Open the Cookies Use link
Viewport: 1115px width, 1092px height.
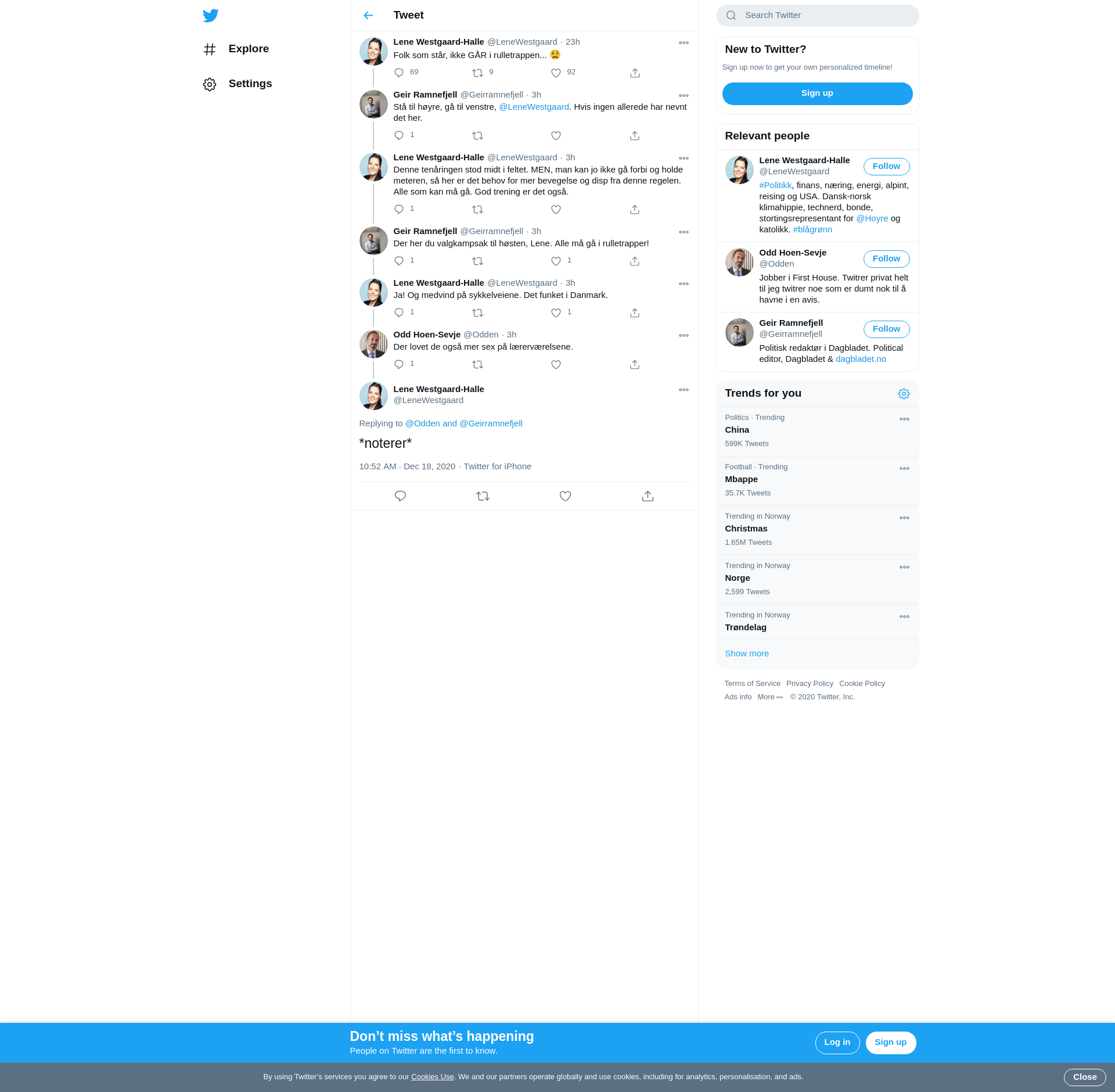tap(432, 1077)
